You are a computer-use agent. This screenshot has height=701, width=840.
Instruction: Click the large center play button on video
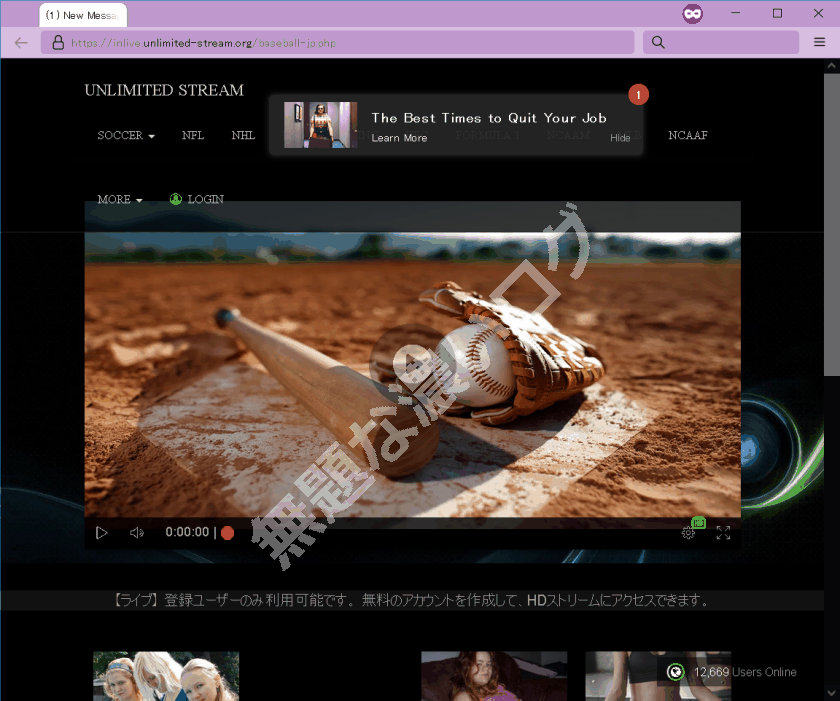pyautogui.click(x=412, y=365)
